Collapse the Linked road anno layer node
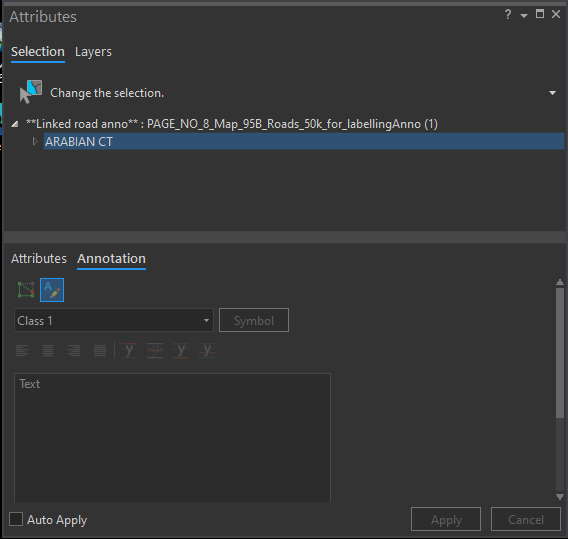This screenshot has width=568, height=539. point(15,124)
